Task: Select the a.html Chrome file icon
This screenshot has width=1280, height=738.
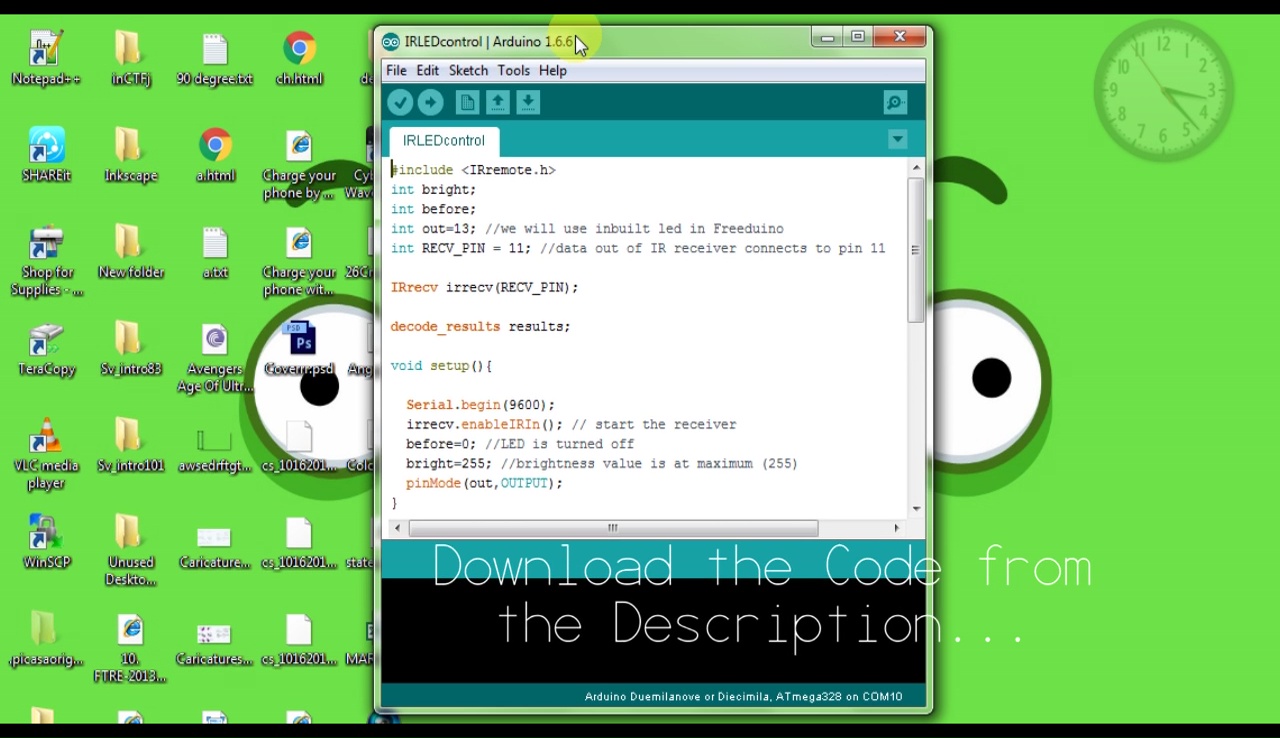Action: [x=215, y=155]
